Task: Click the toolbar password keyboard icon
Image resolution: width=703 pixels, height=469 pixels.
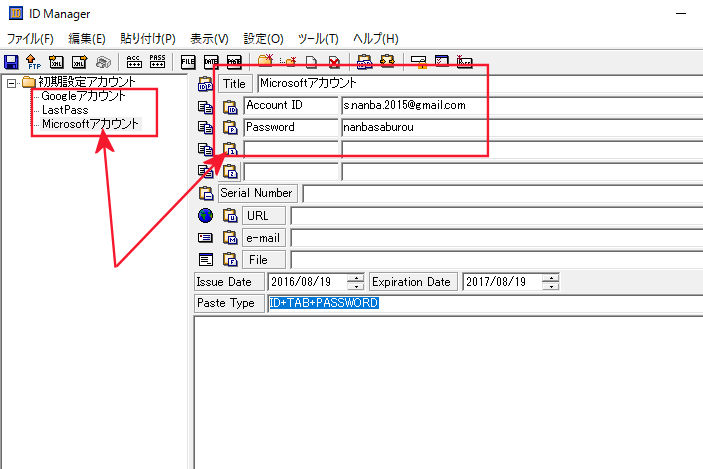Action: [x=464, y=62]
